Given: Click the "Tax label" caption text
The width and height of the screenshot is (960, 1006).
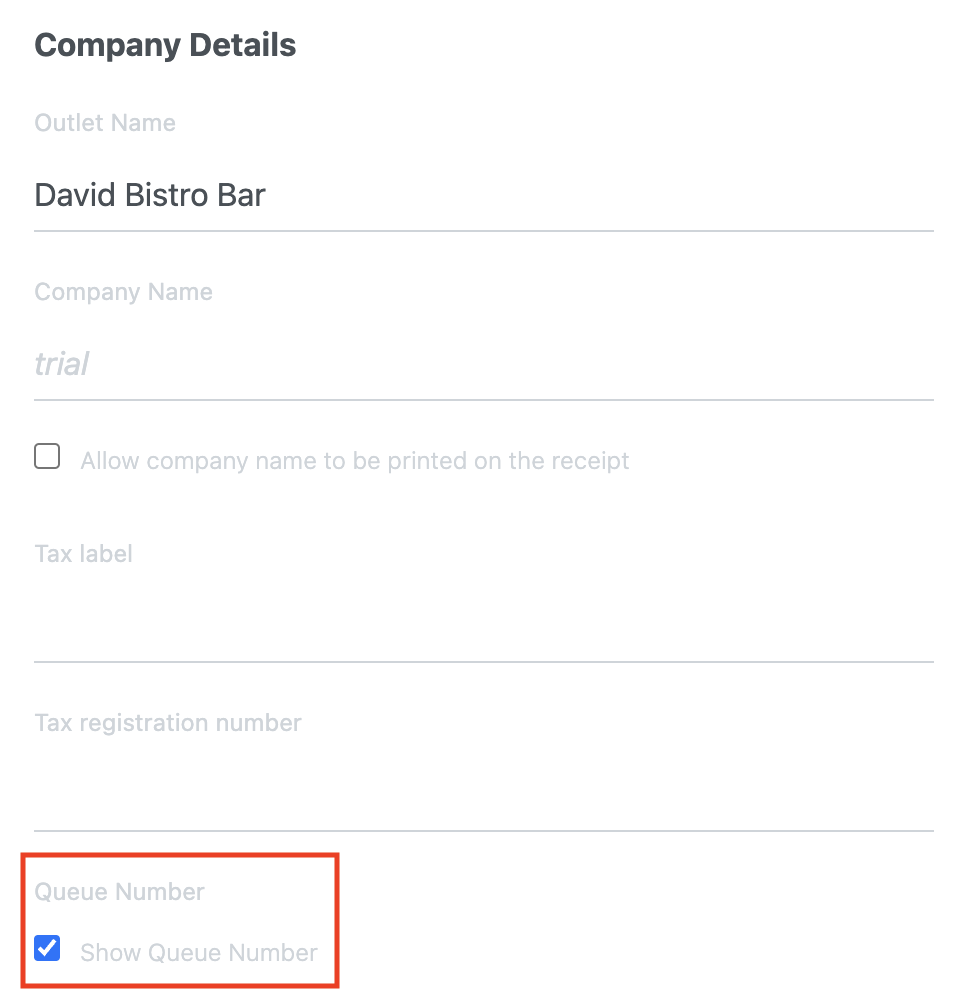Looking at the screenshot, I should 83,554.
